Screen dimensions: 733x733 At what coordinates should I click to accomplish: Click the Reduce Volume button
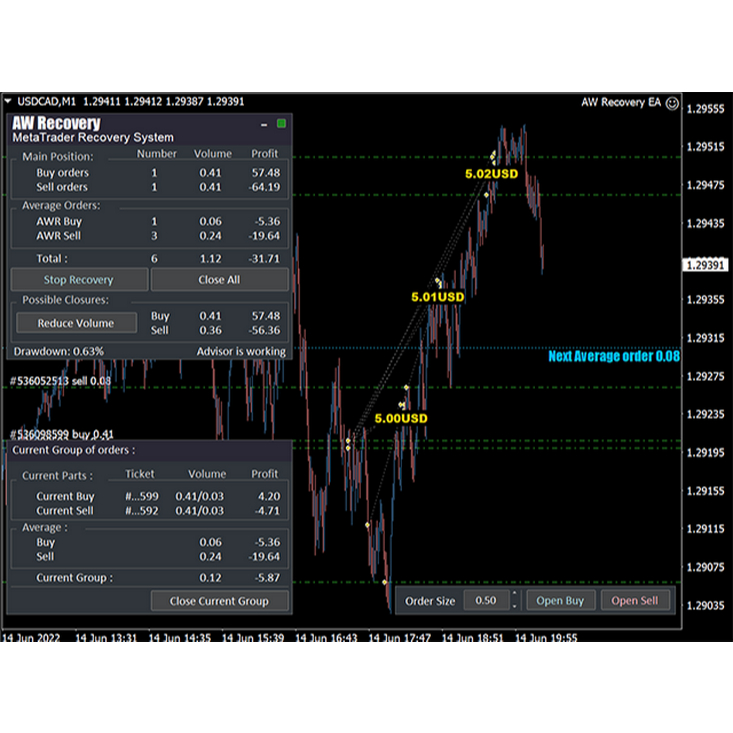click(76, 323)
